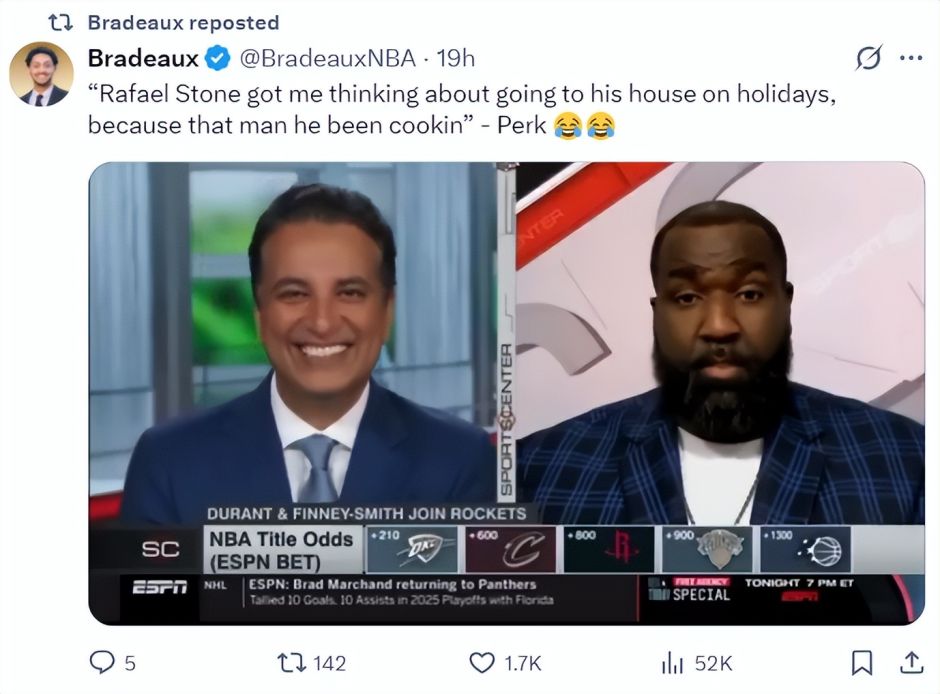Image resolution: width=940 pixels, height=694 pixels.
Task: Click the 52K views count
Action: click(x=712, y=663)
